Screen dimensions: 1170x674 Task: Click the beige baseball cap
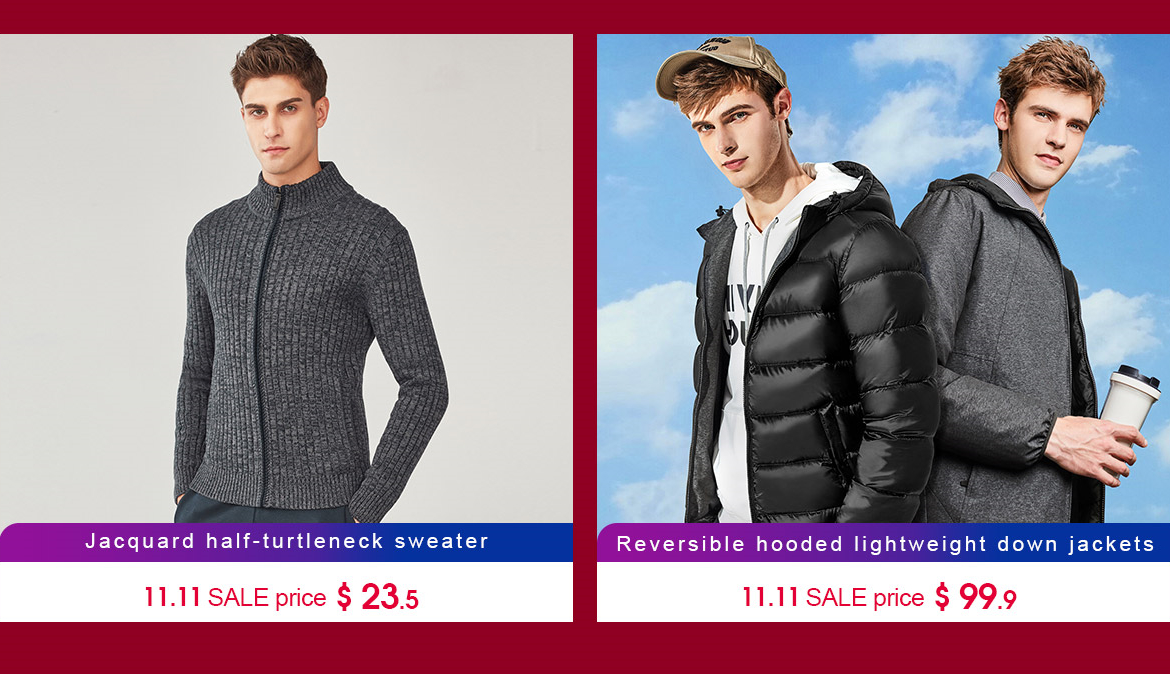[719, 66]
